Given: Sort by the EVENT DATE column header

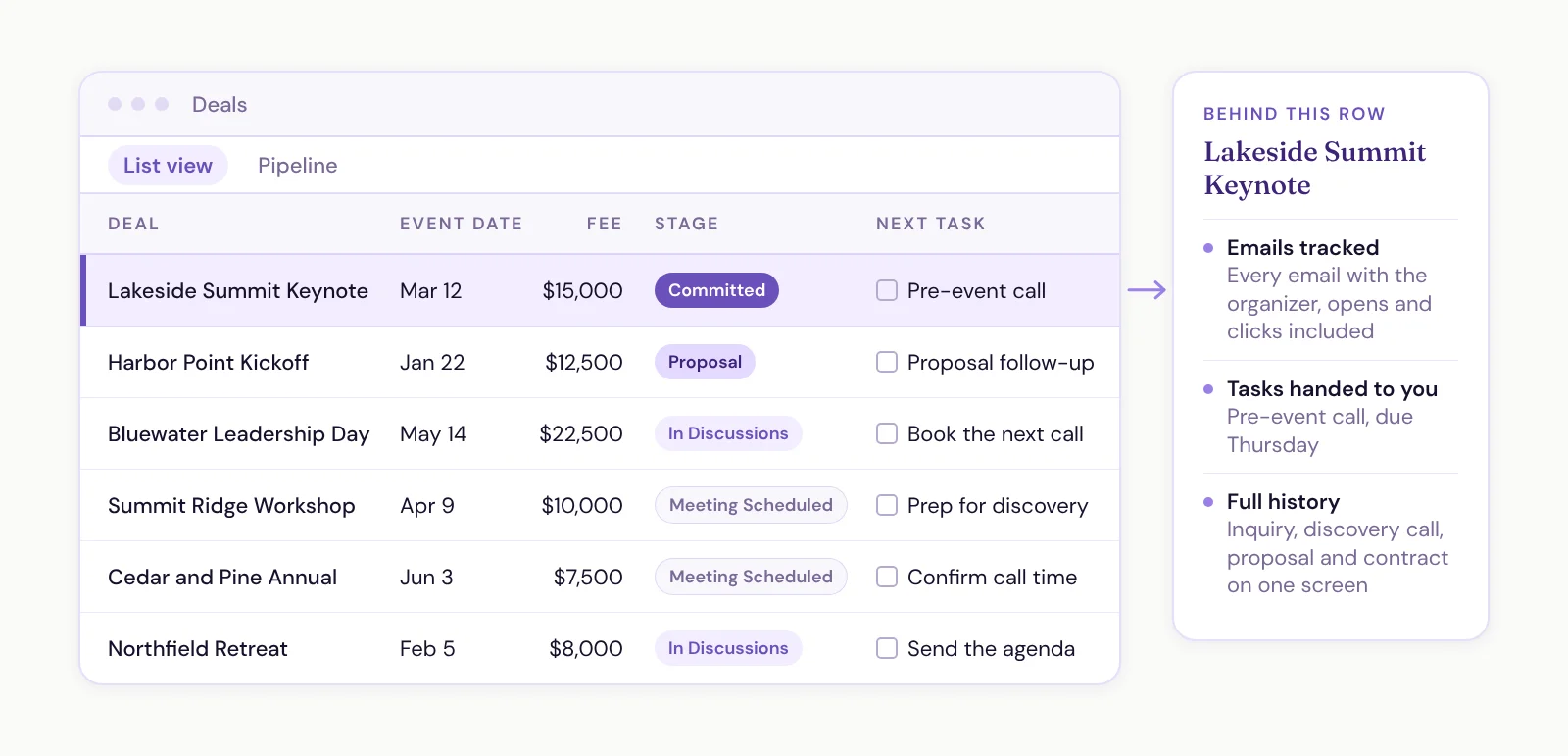Looking at the screenshot, I should [461, 224].
